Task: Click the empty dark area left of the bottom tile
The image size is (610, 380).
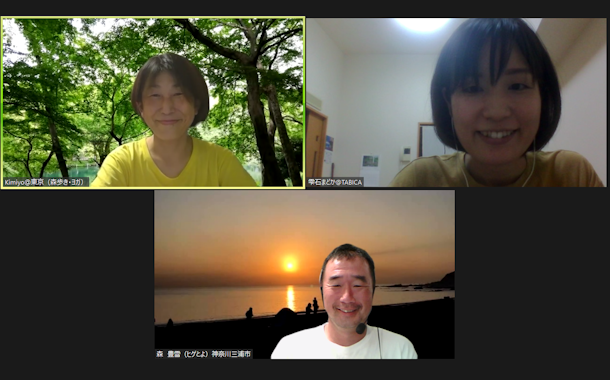Action: pyautogui.click(x=77, y=274)
